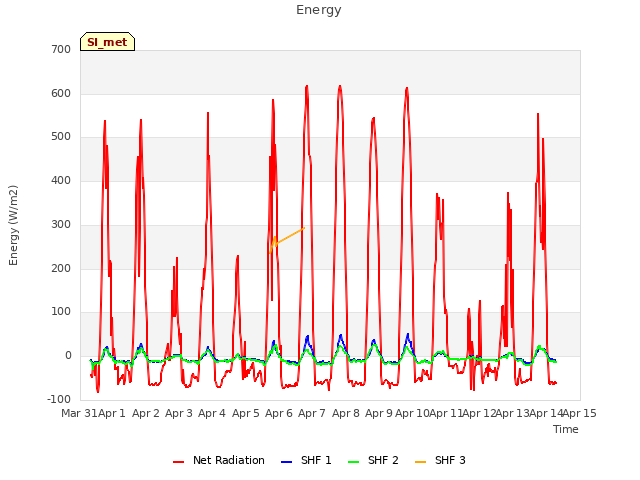The image size is (640, 480).
Task: Click the Apr 9 x-axis date label
Action: 379,413
